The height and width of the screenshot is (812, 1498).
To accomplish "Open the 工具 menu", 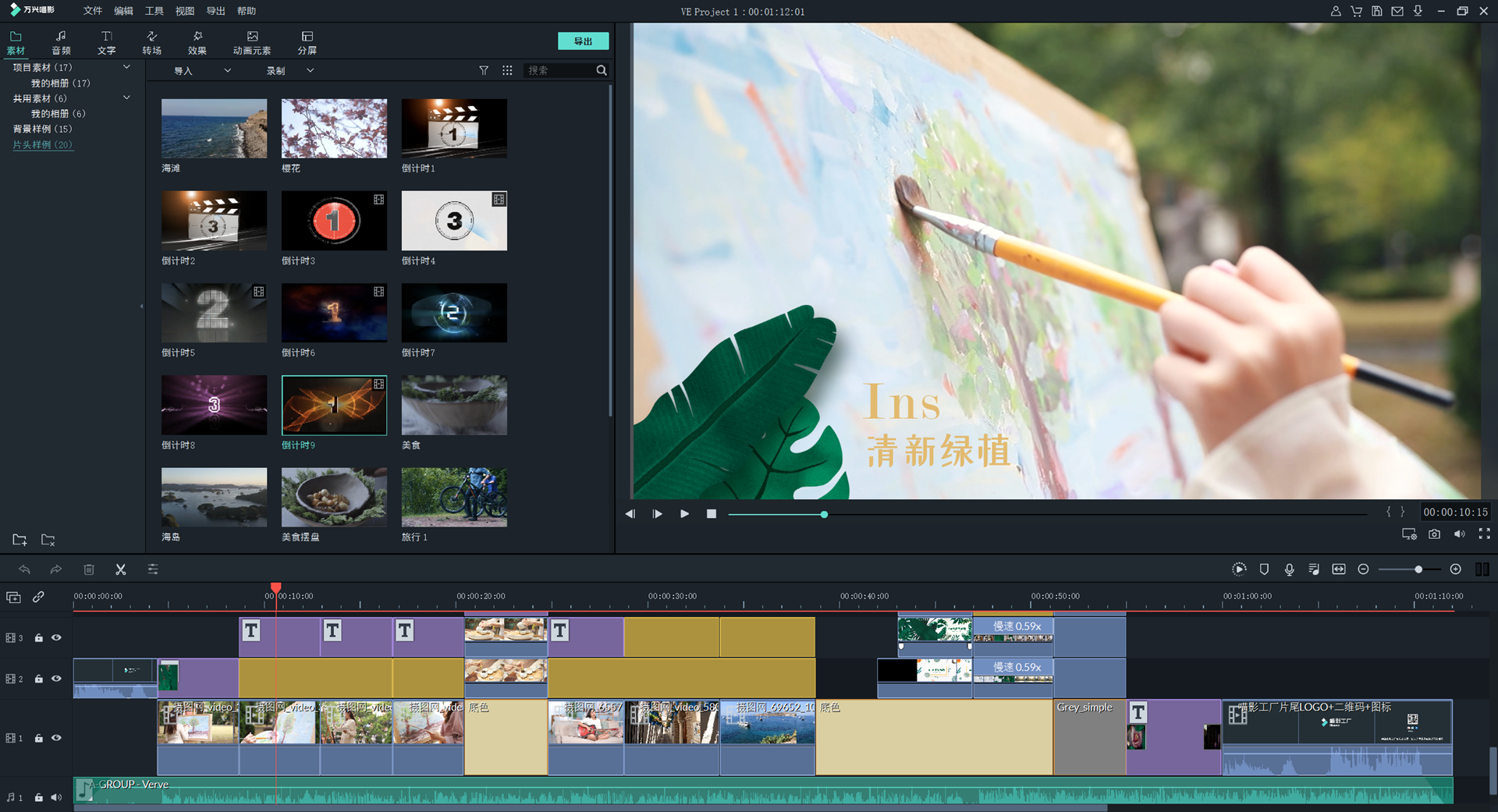I will pos(154,11).
